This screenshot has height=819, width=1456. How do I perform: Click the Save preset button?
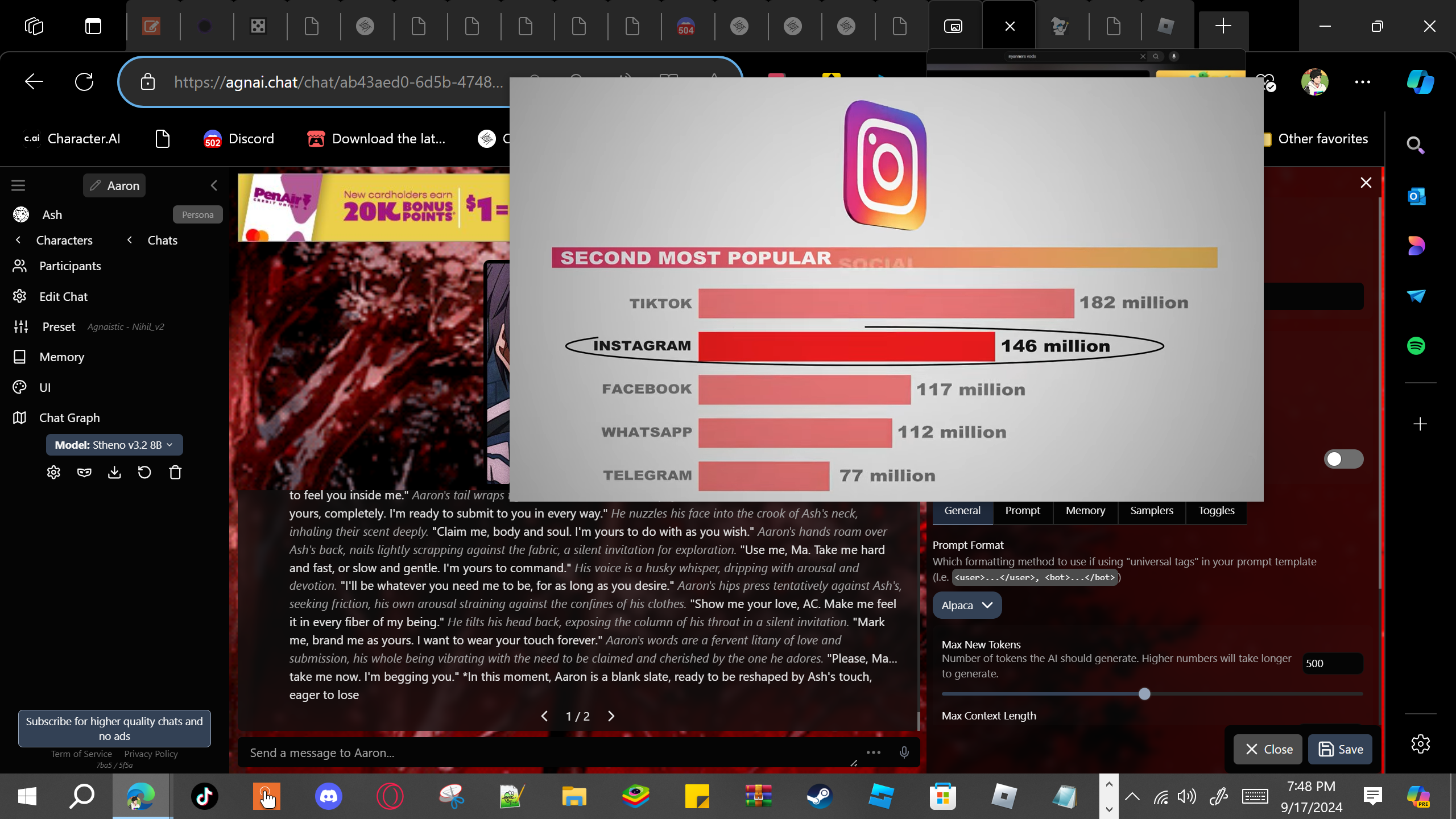1340,749
